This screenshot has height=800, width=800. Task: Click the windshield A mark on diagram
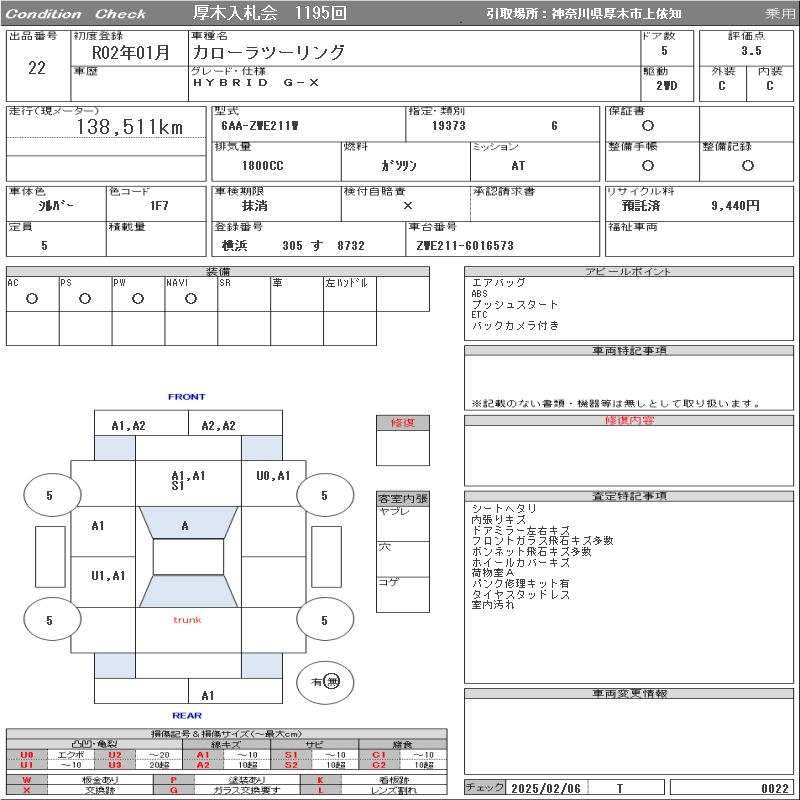(185, 526)
